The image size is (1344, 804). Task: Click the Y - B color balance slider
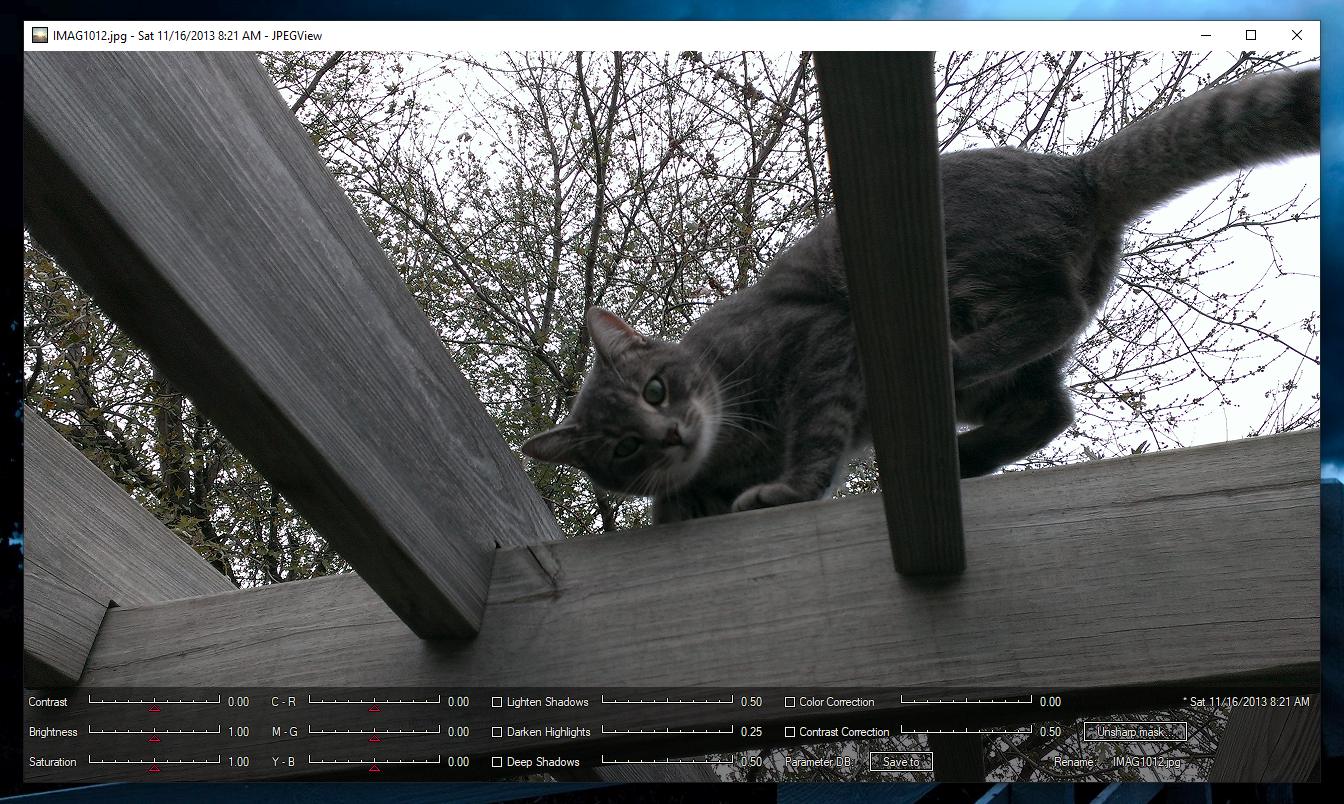click(x=374, y=762)
